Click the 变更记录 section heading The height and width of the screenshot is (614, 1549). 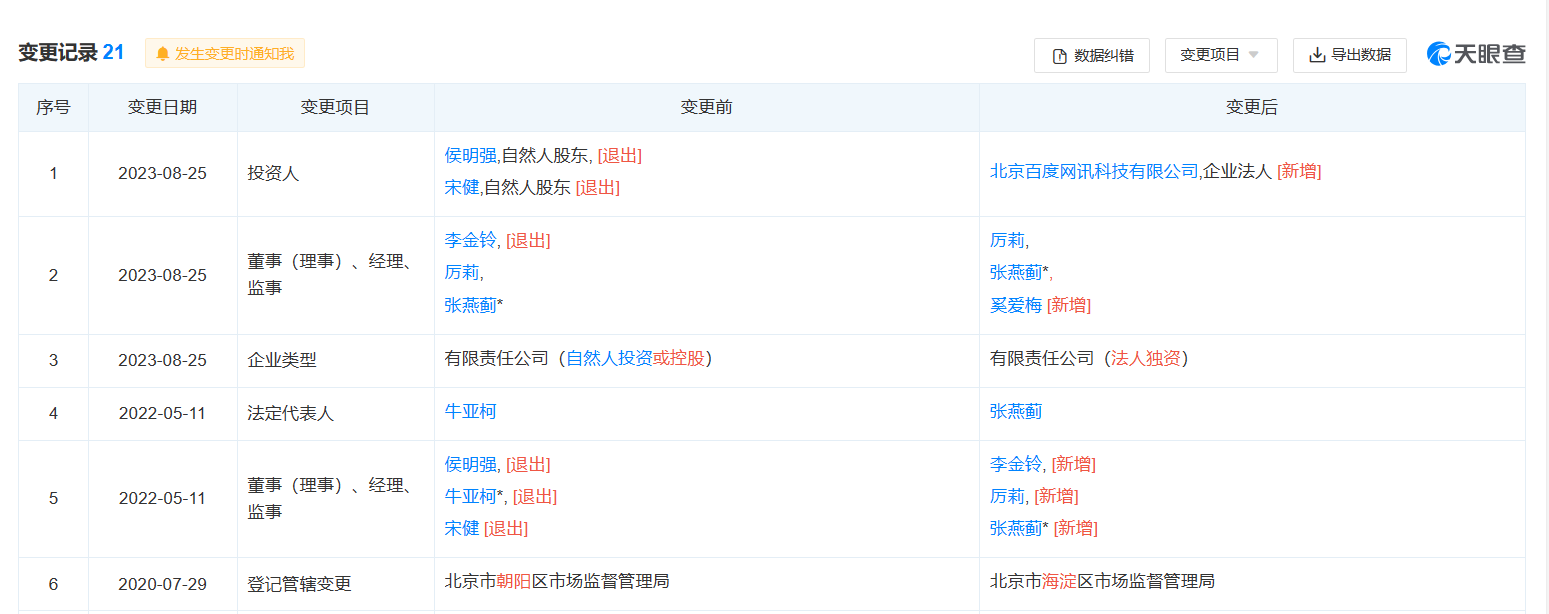tap(57, 53)
